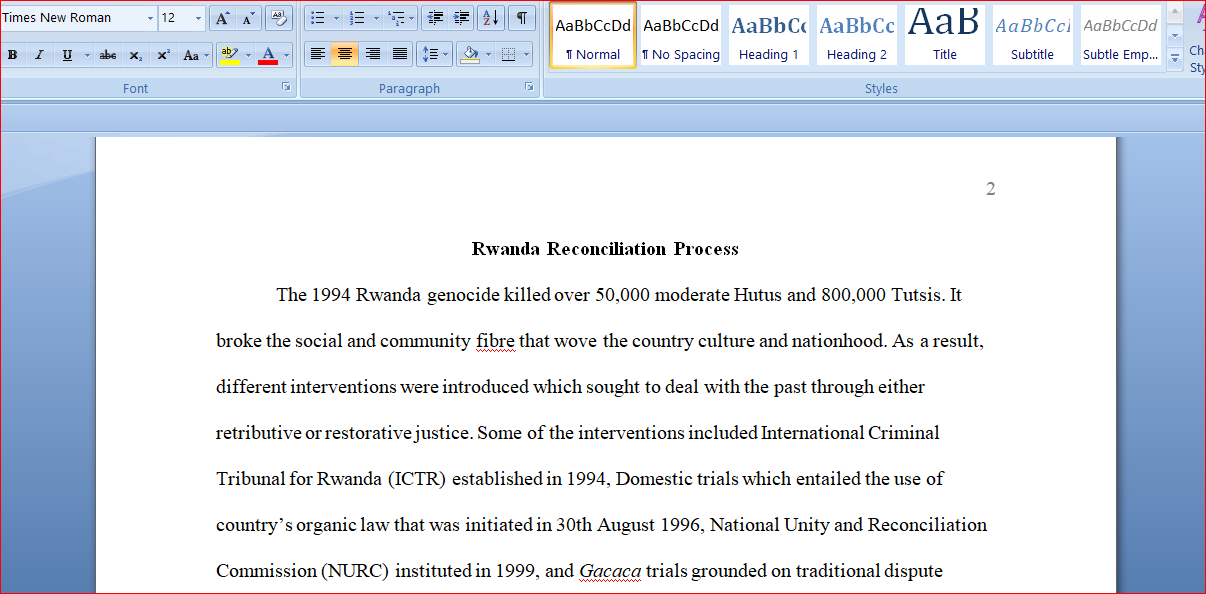
Task: Toggle justified text alignment
Action: [x=400, y=54]
